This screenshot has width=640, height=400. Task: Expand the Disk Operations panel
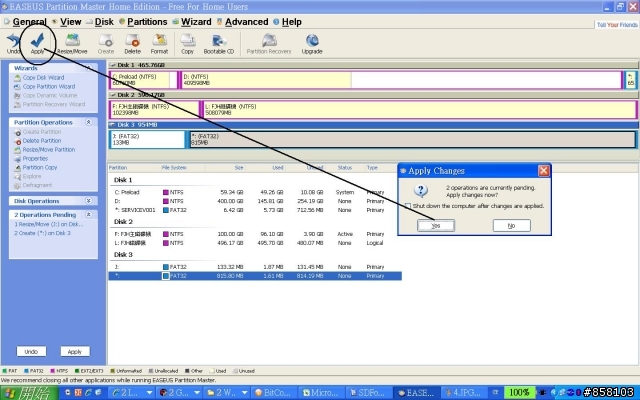(88, 201)
